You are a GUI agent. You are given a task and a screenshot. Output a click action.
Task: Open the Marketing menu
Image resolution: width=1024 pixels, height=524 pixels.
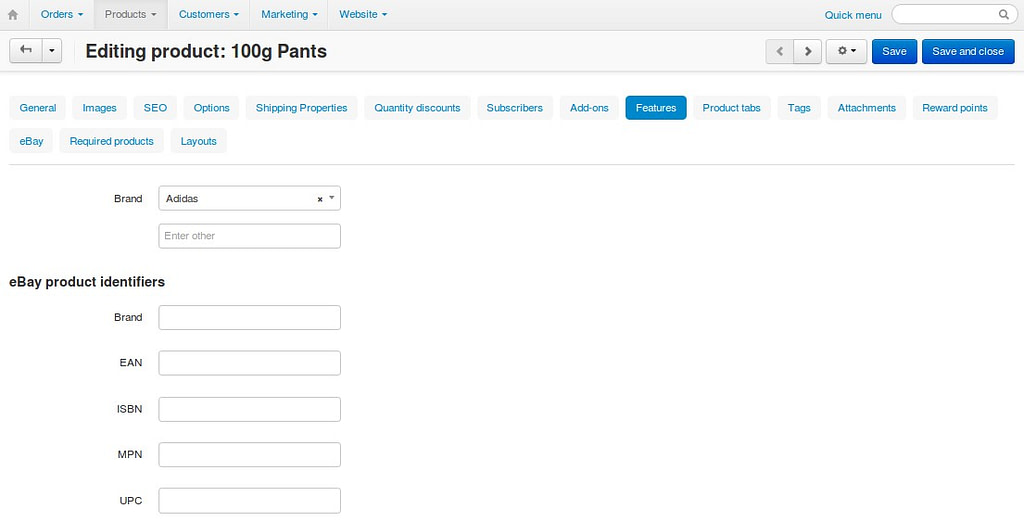tap(289, 14)
